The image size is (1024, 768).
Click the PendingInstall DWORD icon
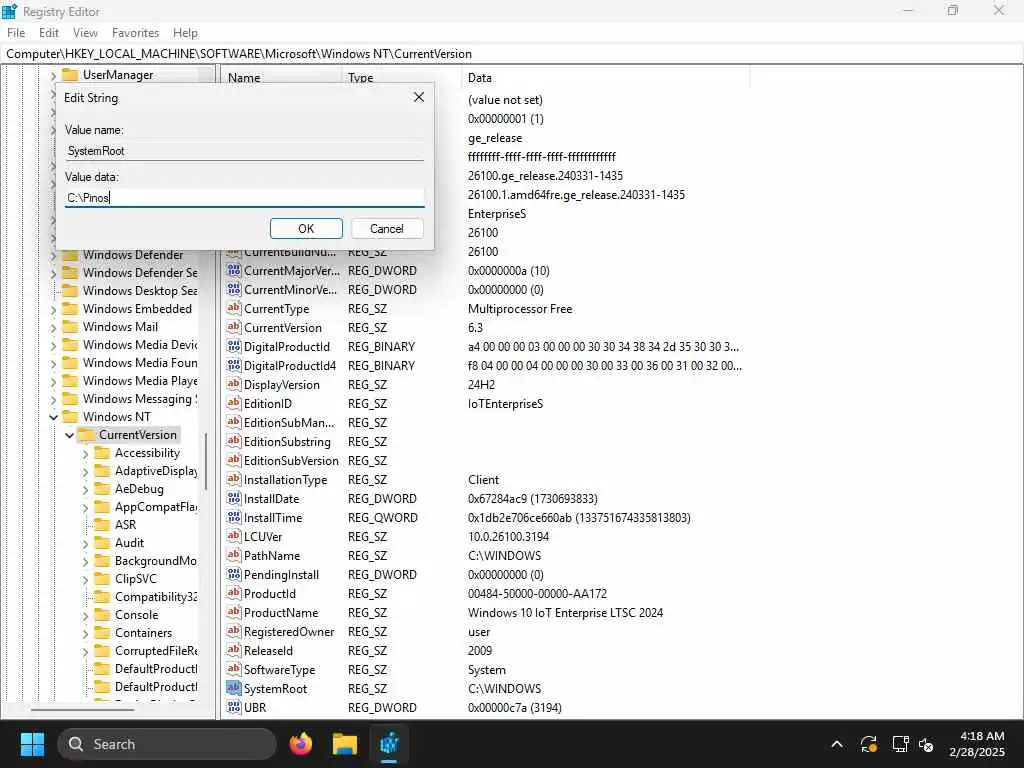click(x=234, y=574)
